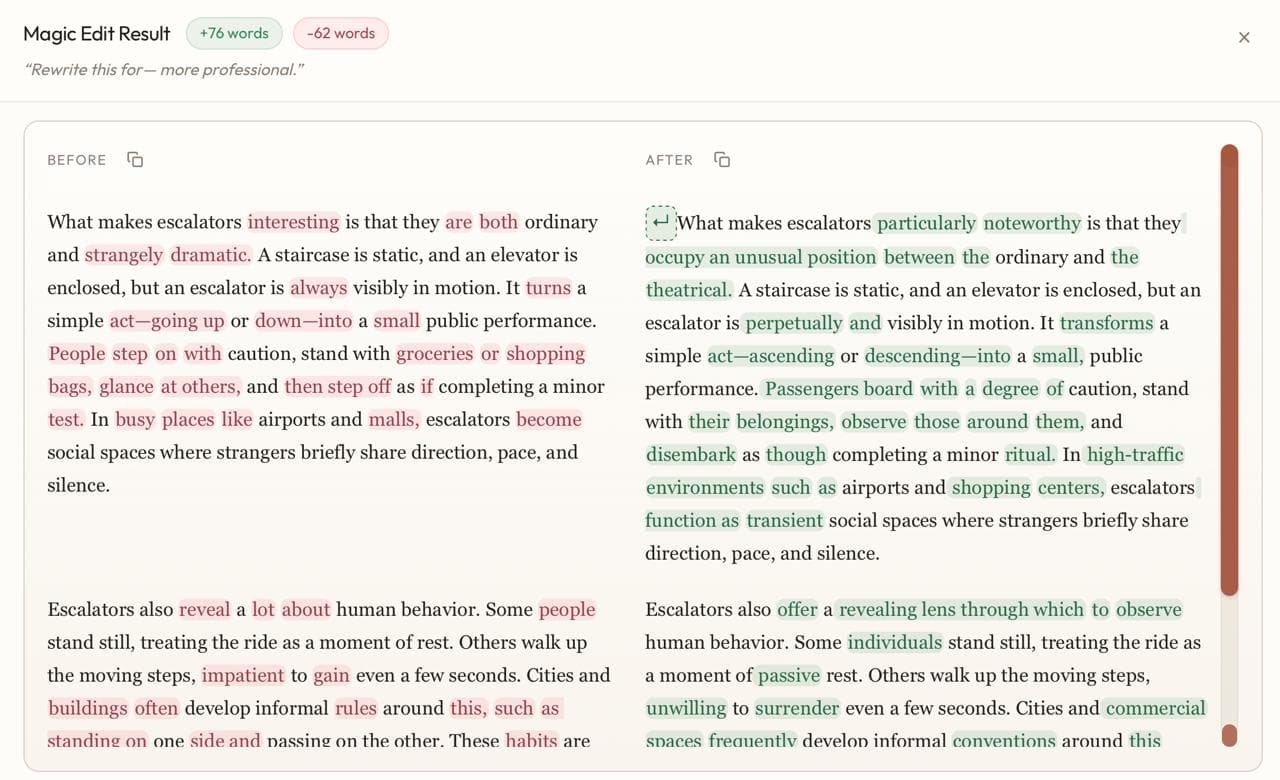1280x780 pixels.
Task: Select the added word "transforms"
Action: click(x=1106, y=323)
